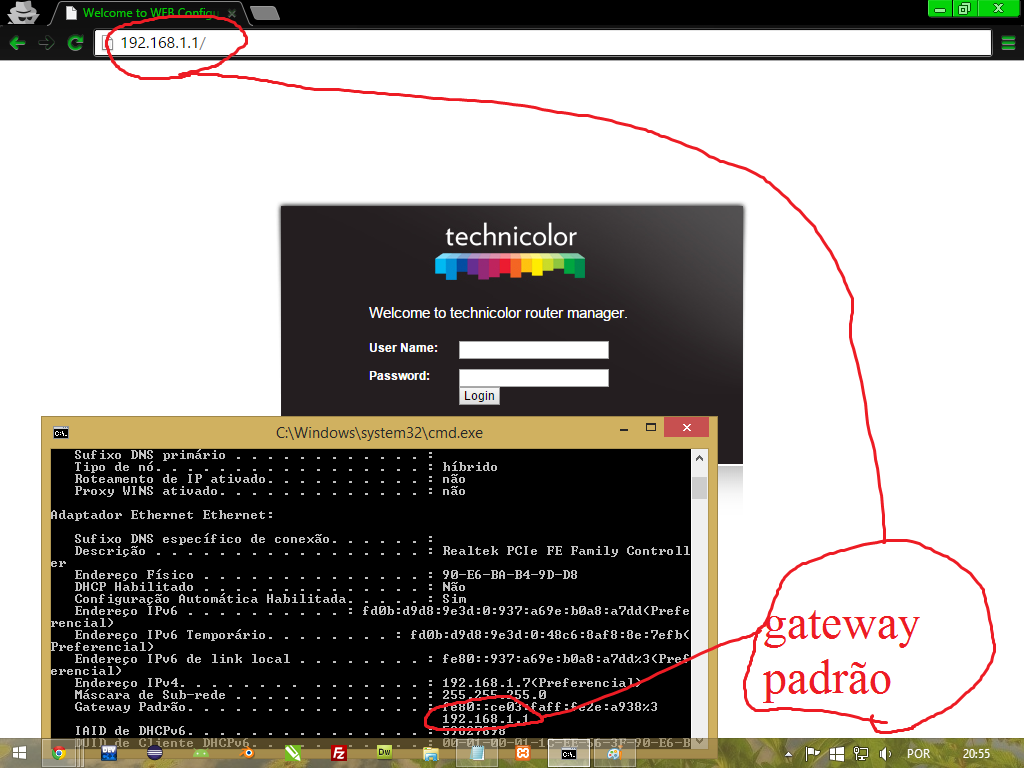Switch to cmd.exe in the taskbar
Screen dimensions: 1024x768
click(x=569, y=753)
